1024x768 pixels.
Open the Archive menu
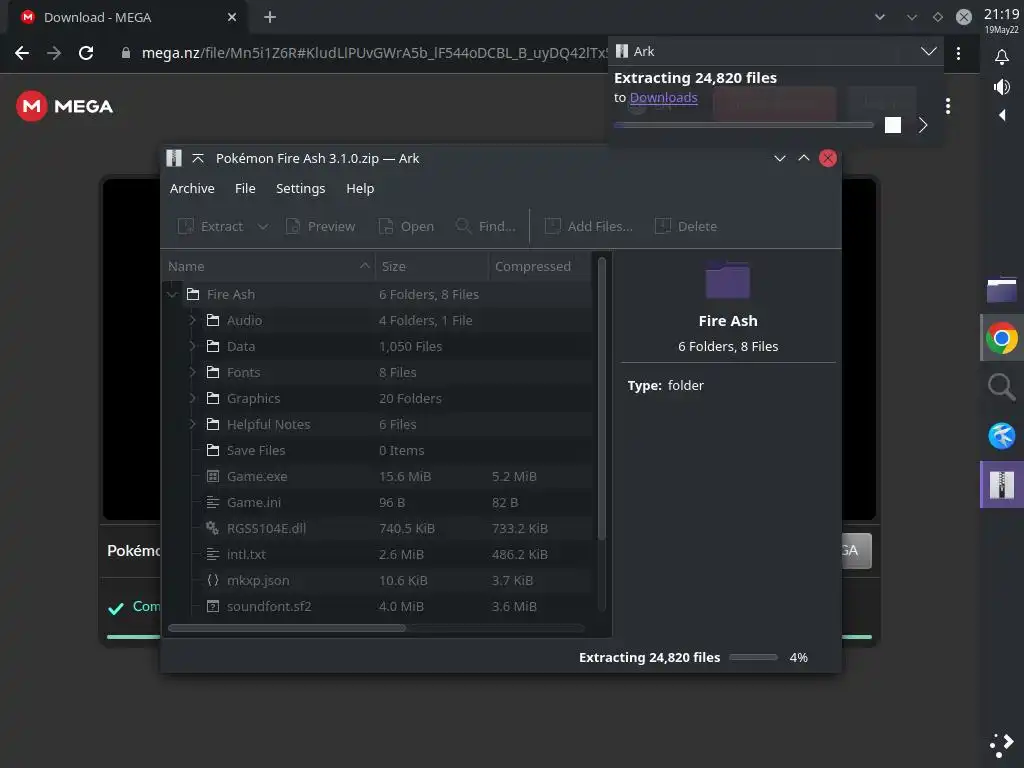click(x=192, y=188)
